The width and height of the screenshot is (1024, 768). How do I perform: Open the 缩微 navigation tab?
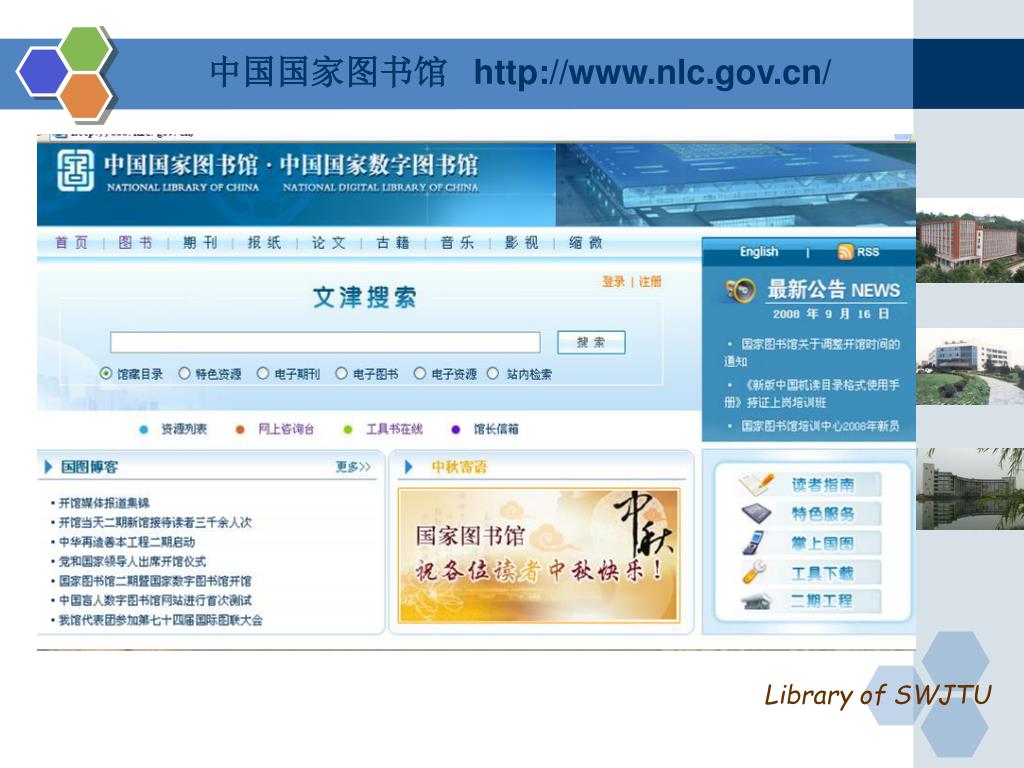click(585, 243)
